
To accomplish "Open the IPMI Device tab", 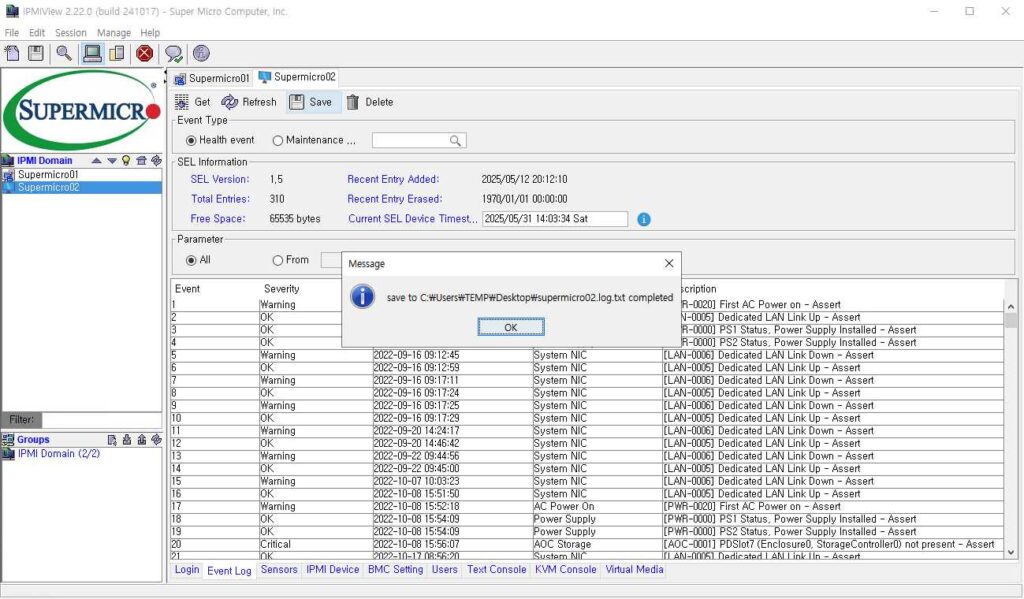I will click(332, 570).
